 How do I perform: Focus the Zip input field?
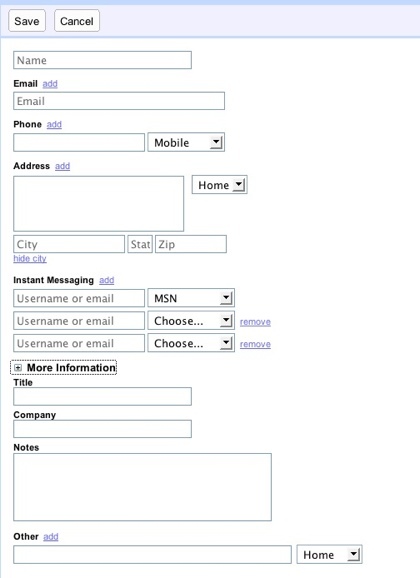(191, 244)
